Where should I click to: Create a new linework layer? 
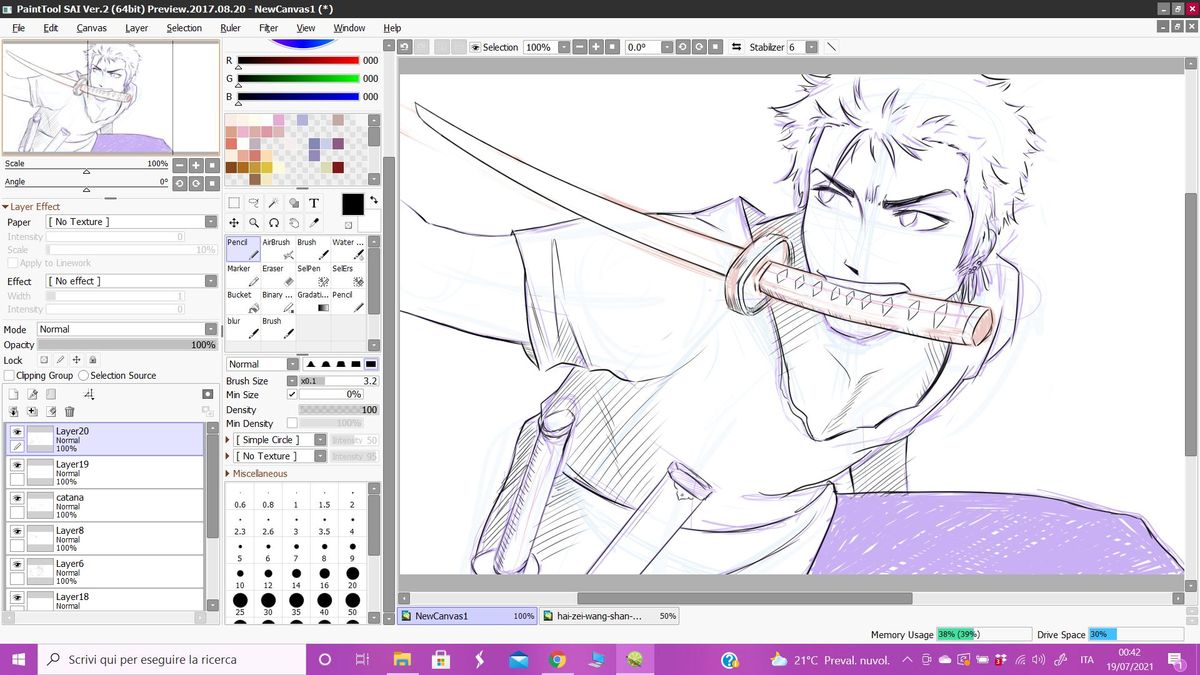tap(33, 394)
